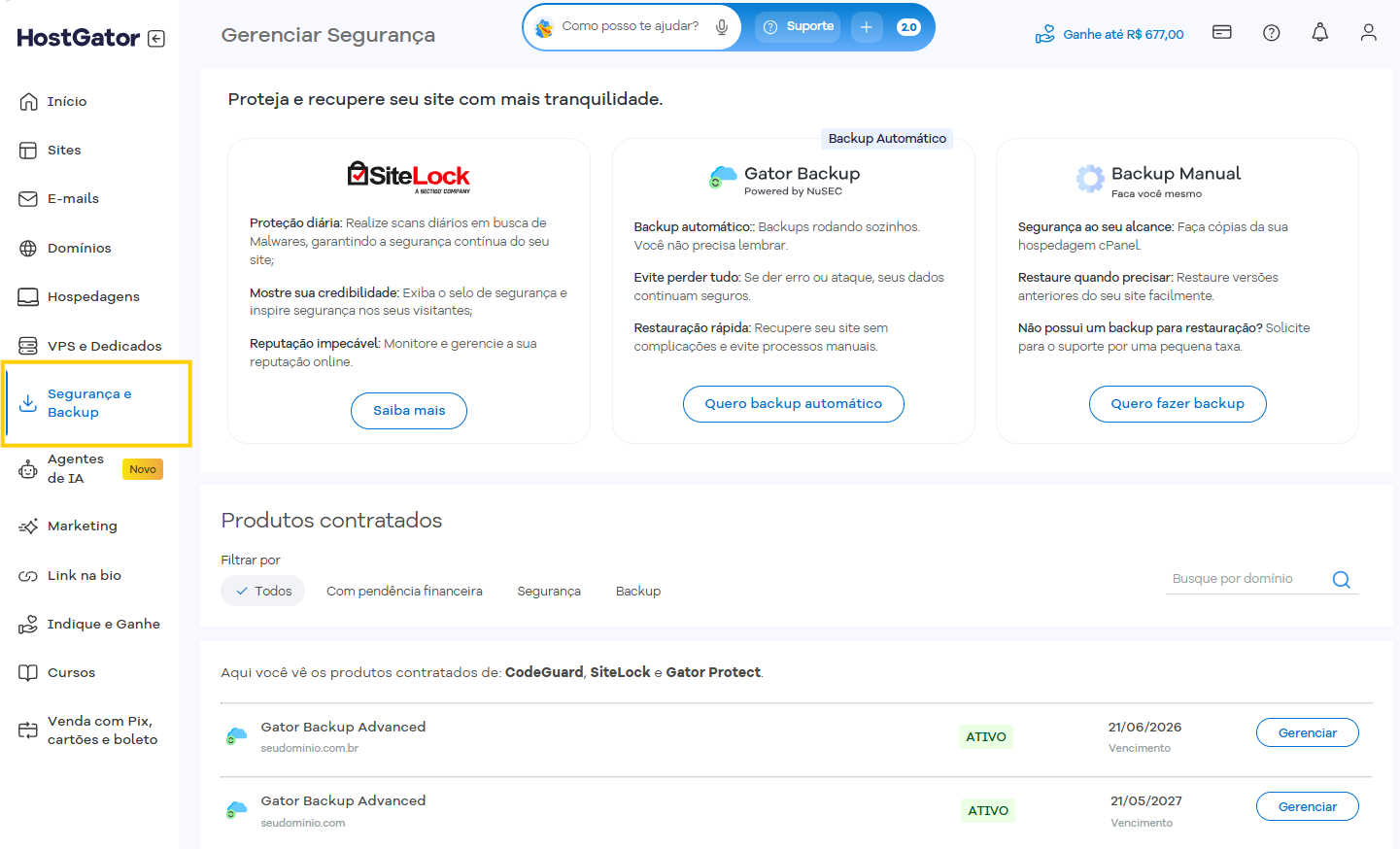Click the Novo badge
This screenshot has width=1400, height=849.
pos(143,469)
